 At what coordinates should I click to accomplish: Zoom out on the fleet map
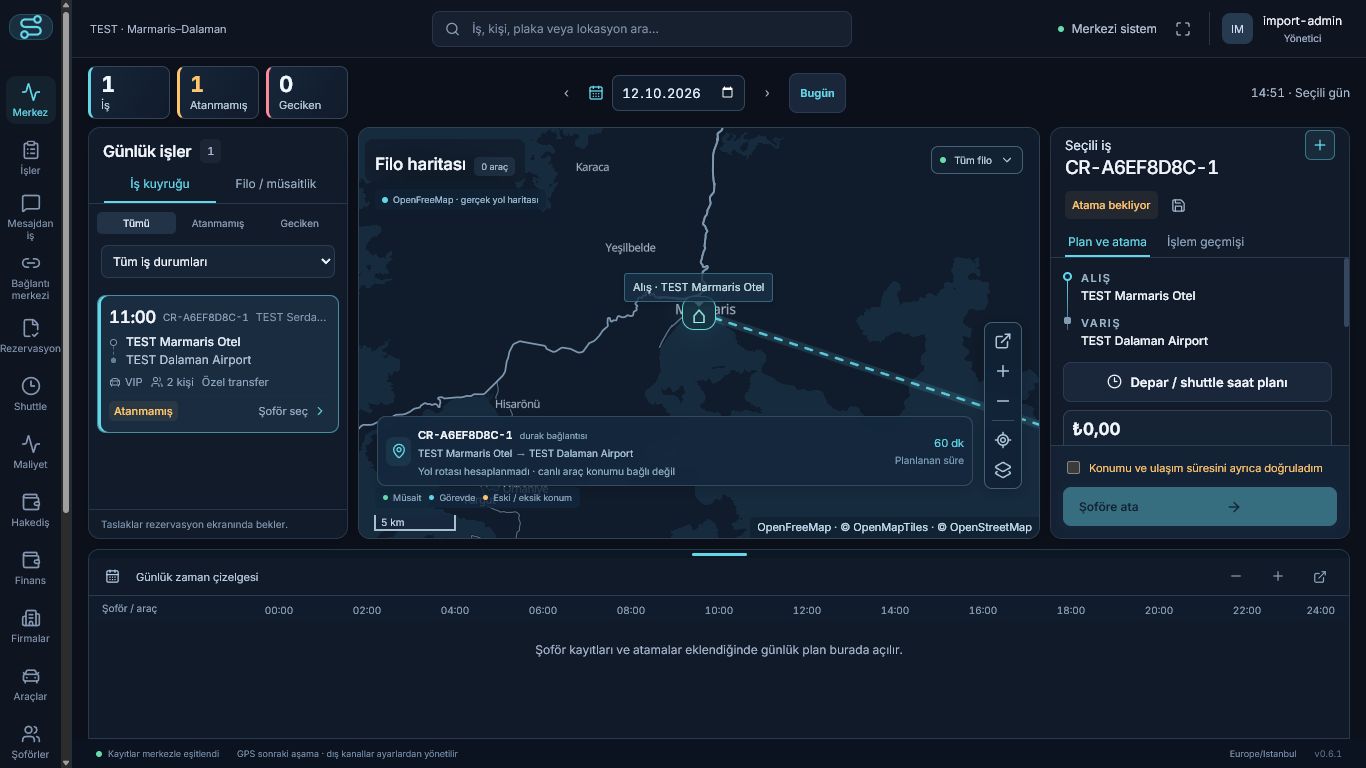click(x=1003, y=401)
